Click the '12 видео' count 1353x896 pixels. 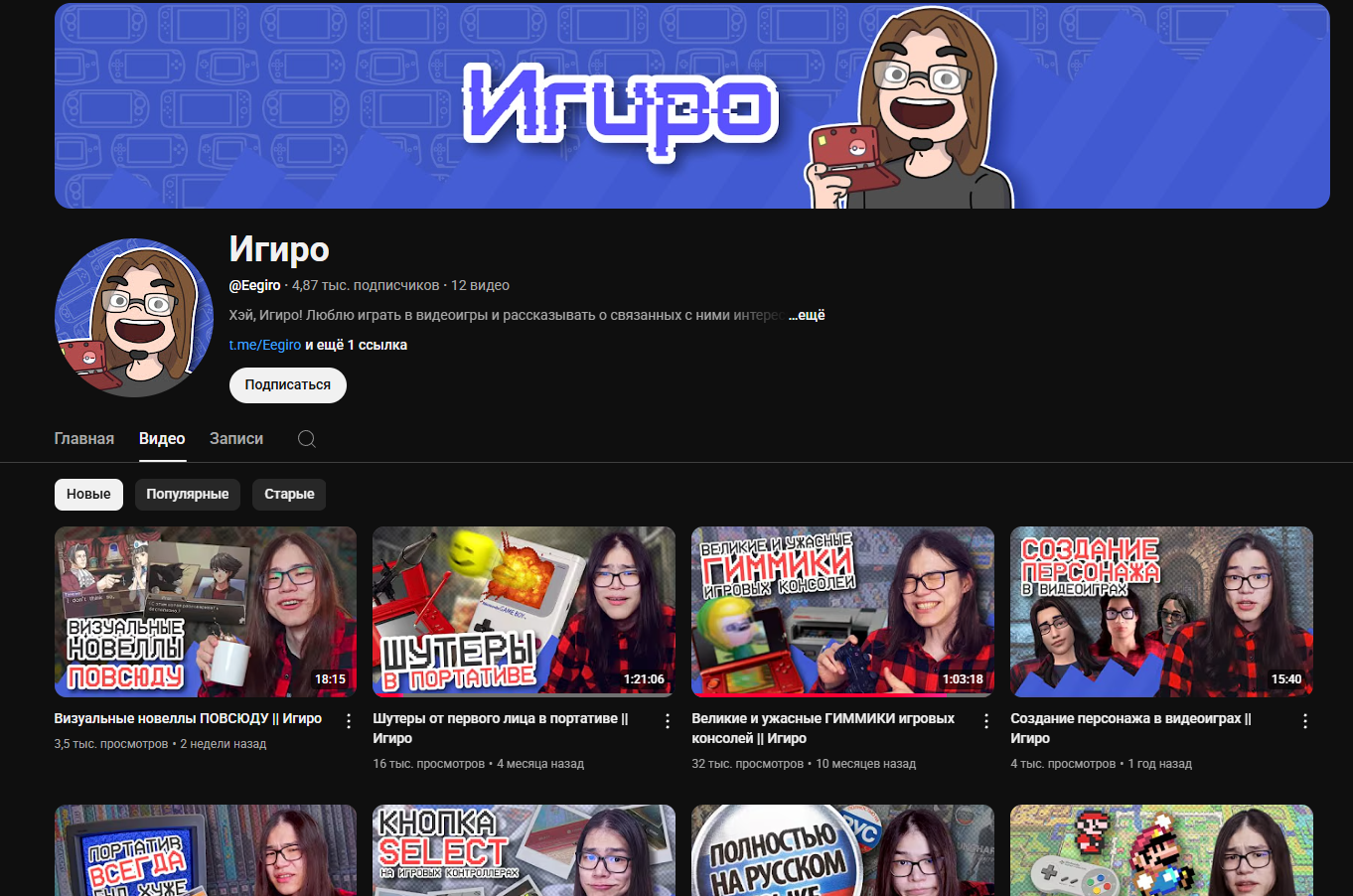click(480, 285)
